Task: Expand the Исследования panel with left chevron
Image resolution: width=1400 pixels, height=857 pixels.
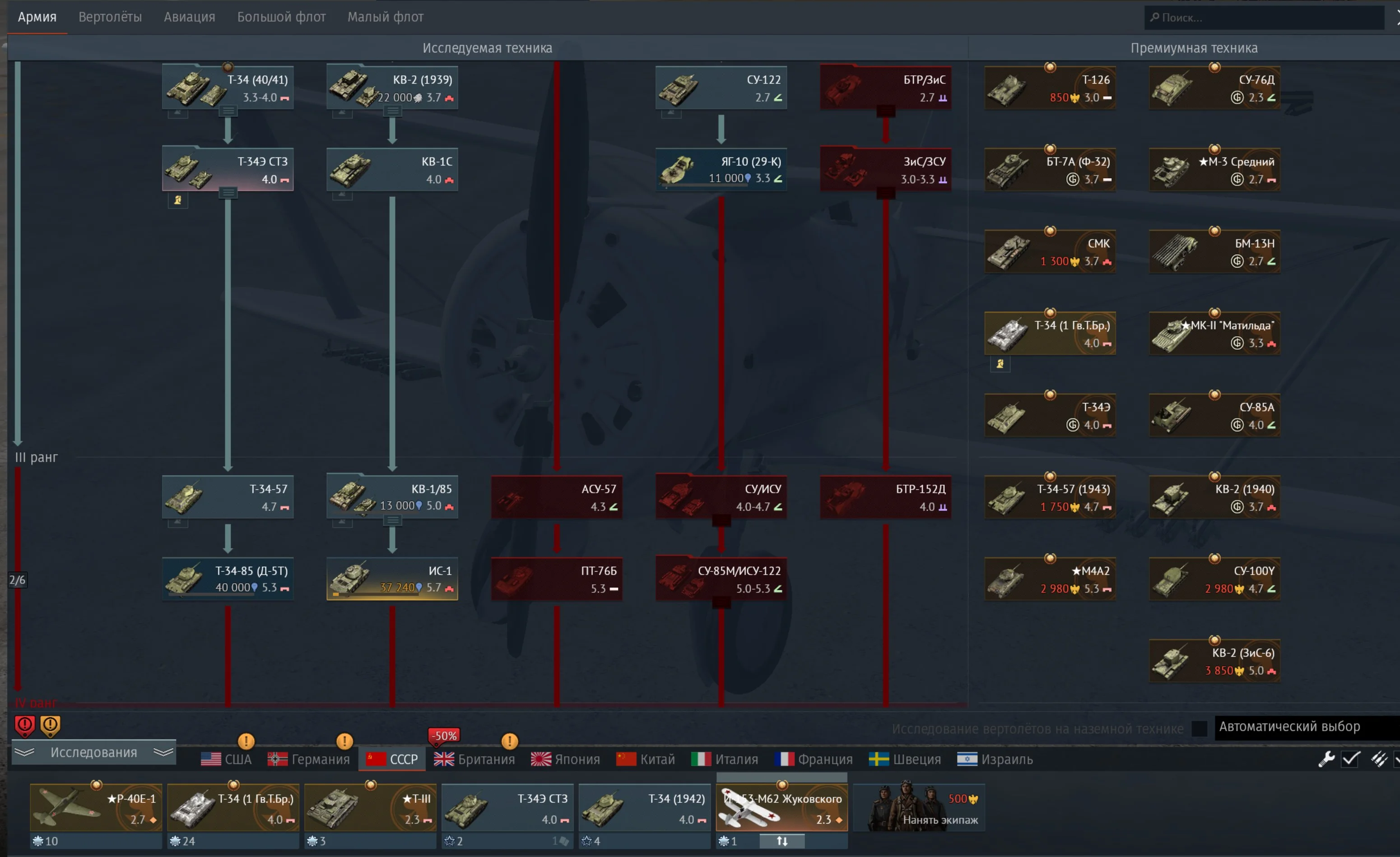Action: 24,752
